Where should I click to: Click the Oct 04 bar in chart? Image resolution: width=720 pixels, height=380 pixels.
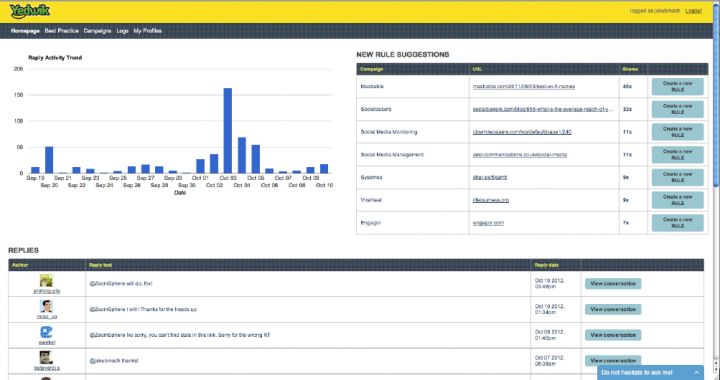click(x=242, y=155)
